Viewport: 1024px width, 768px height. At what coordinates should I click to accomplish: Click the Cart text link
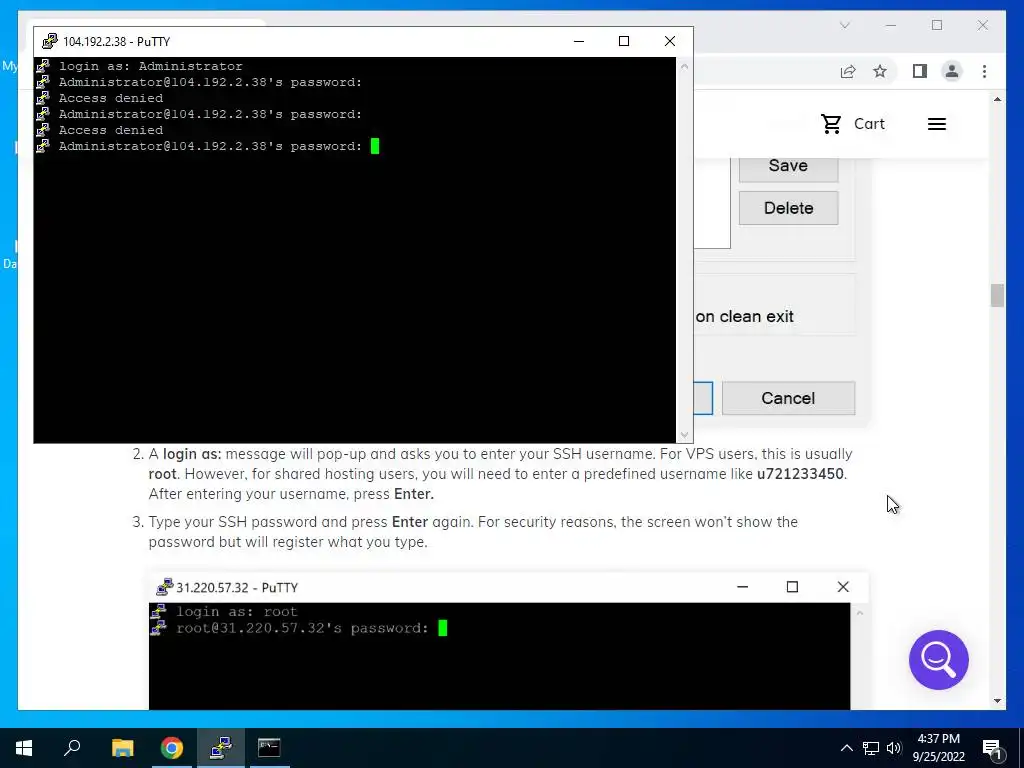click(869, 124)
